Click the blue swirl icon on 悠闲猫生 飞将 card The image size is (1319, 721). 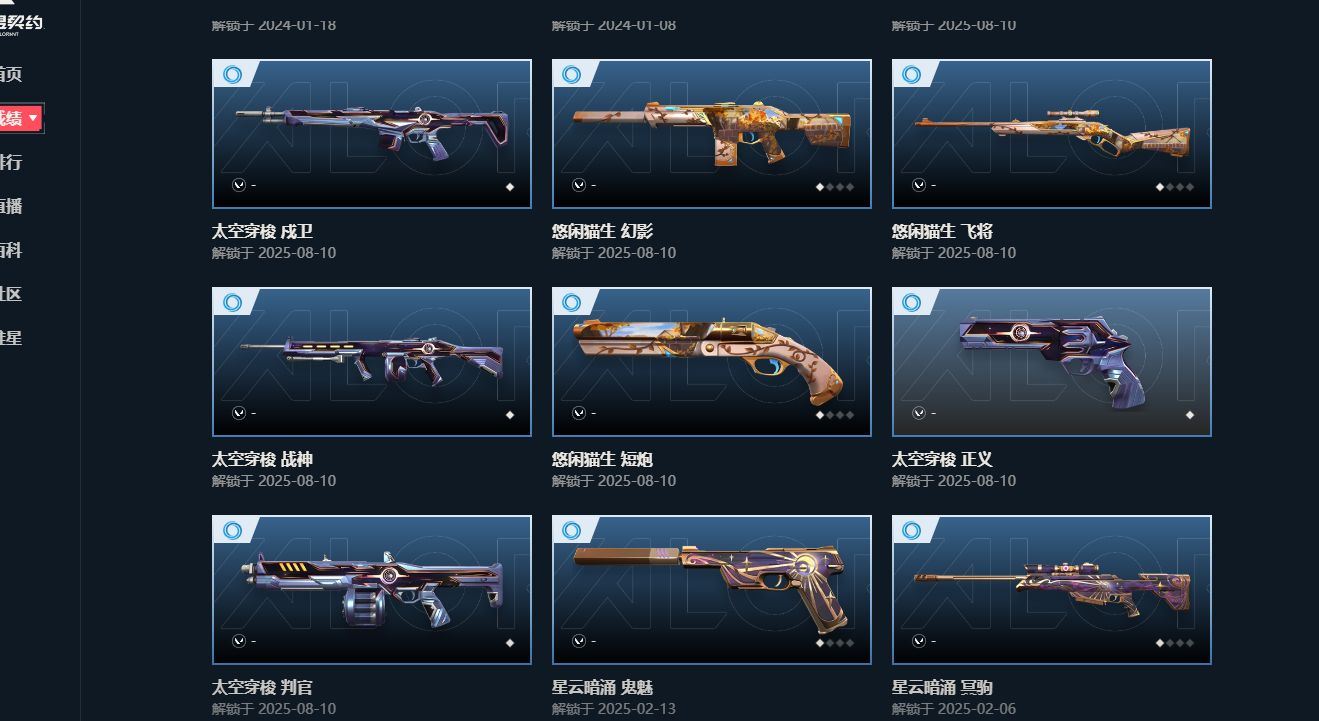[911, 75]
